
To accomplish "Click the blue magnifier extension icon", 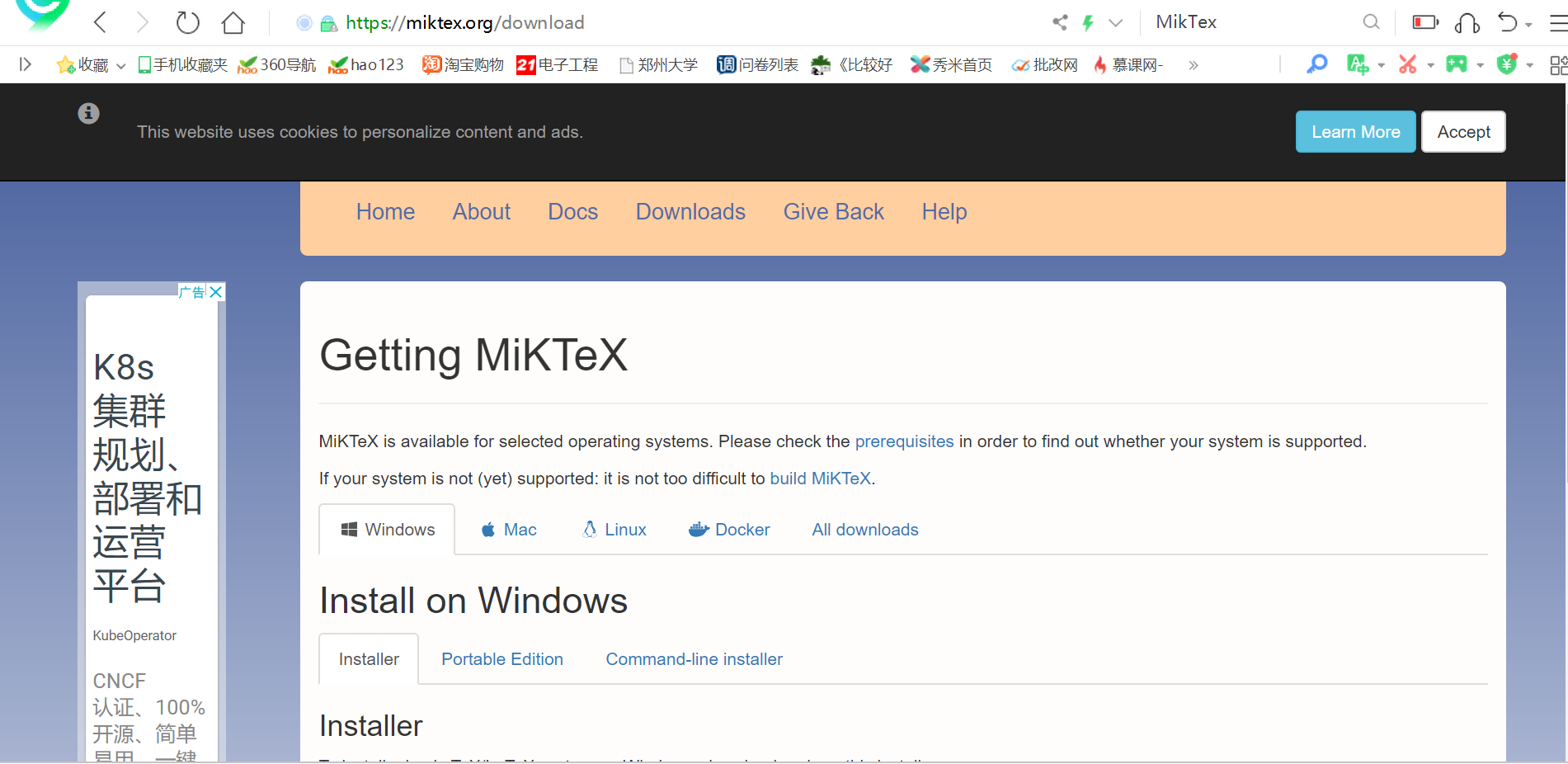I will pyautogui.click(x=1317, y=64).
